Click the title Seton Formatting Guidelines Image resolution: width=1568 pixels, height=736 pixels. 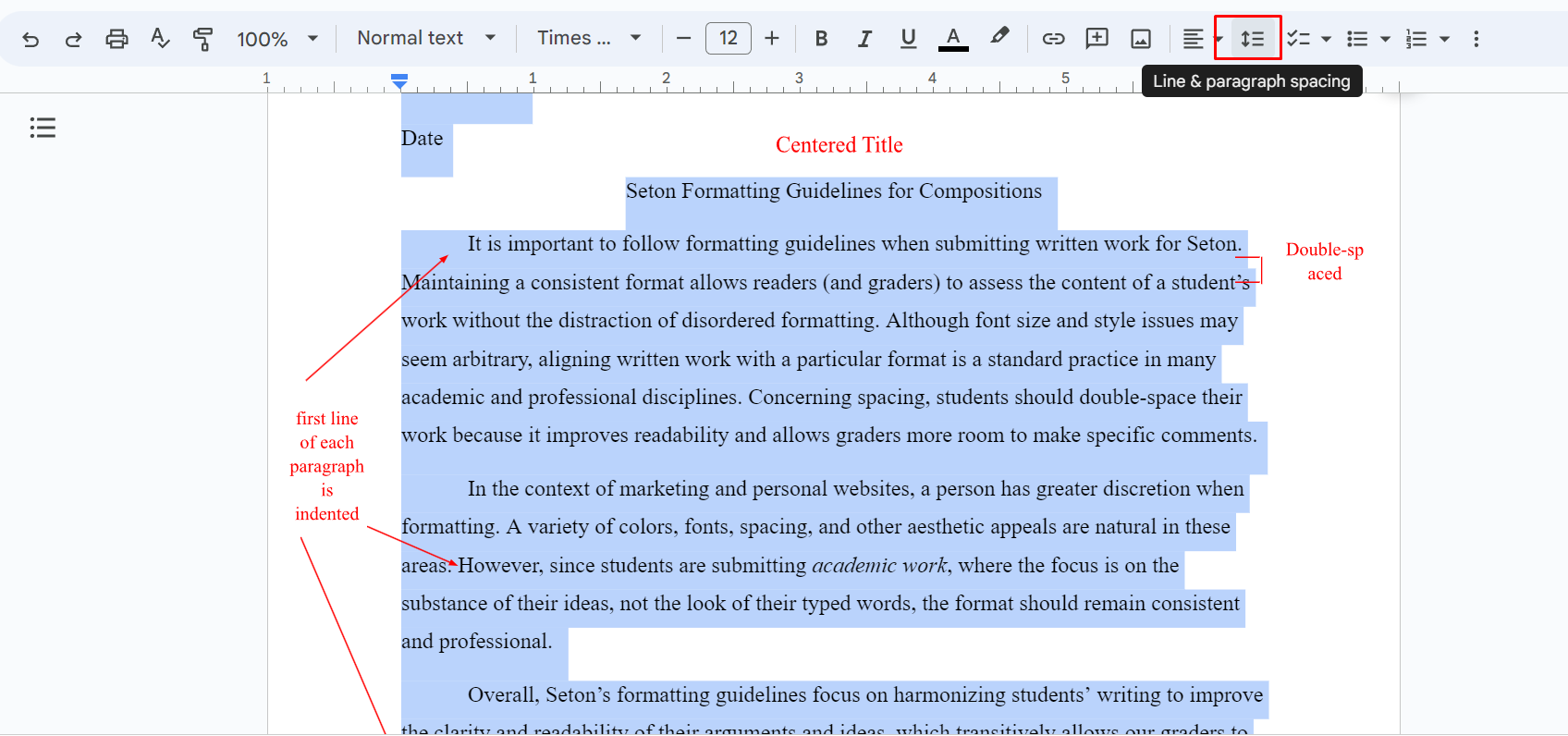tap(834, 191)
